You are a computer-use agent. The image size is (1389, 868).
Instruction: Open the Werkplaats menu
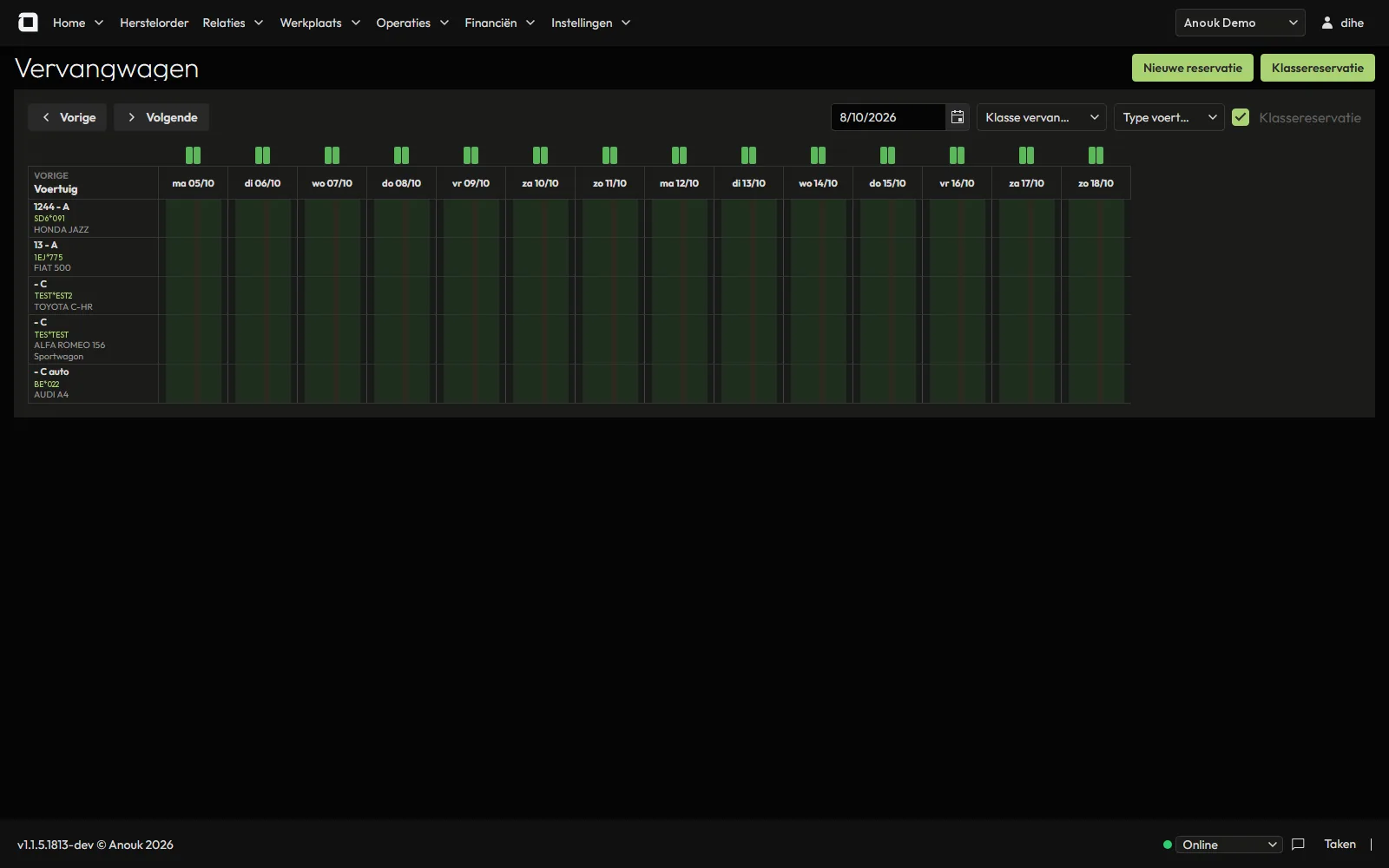tap(319, 23)
